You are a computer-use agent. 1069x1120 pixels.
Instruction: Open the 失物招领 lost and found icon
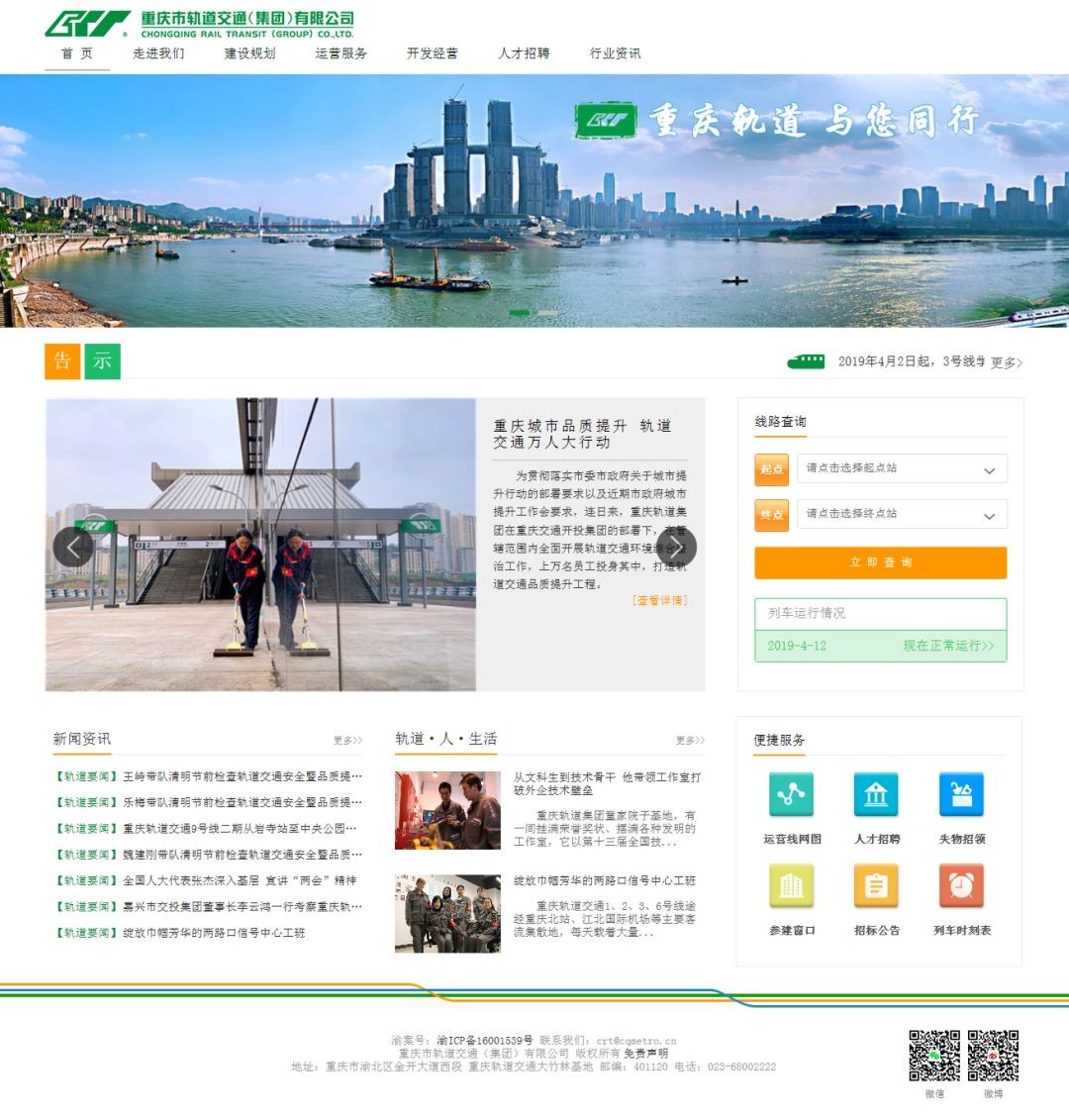point(961,795)
